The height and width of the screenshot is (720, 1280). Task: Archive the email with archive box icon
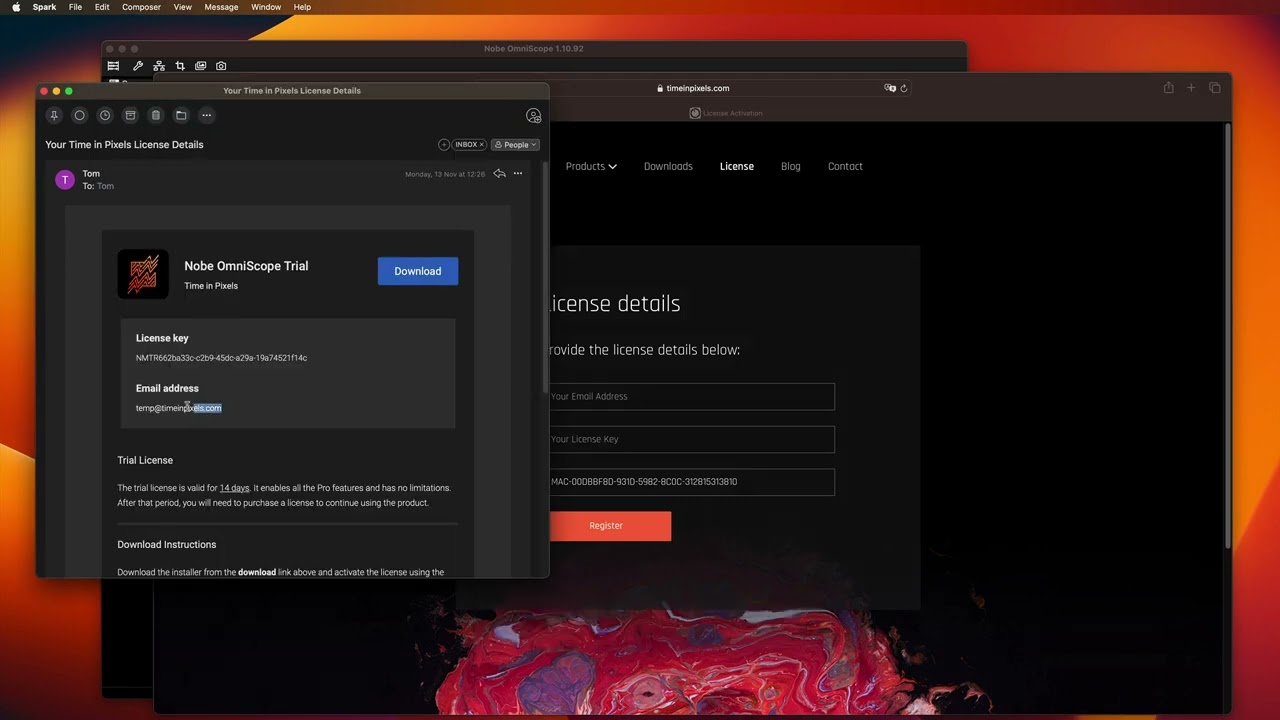[130, 115]
